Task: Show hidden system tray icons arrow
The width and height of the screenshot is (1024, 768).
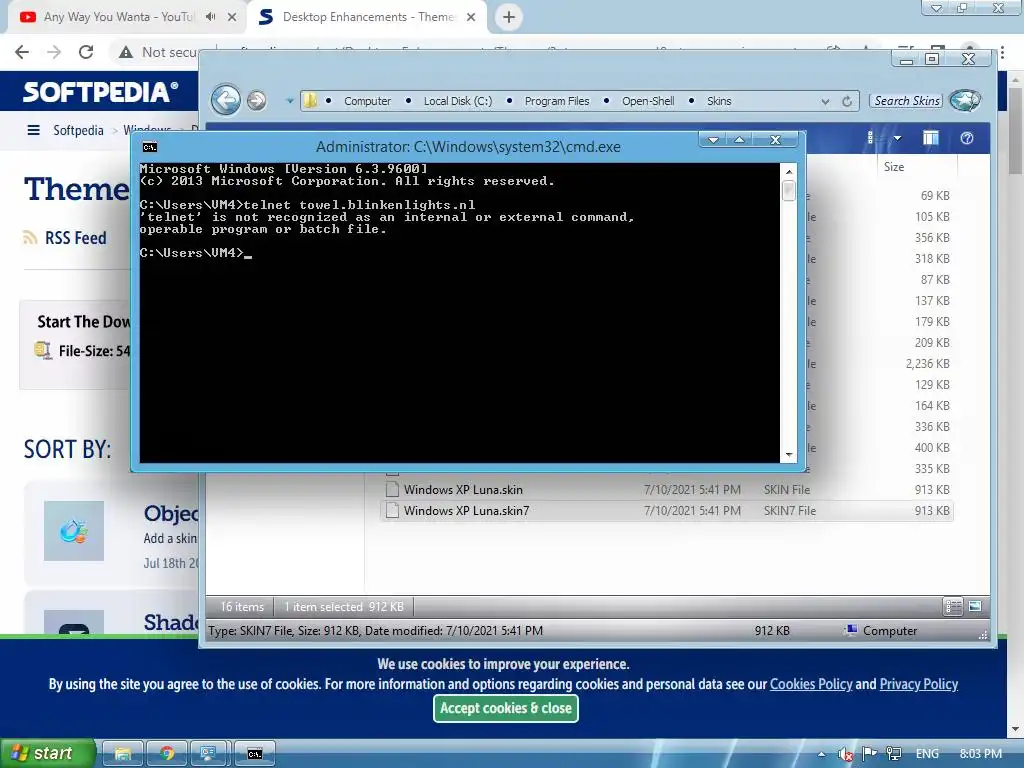Action: pyautogui.click(x=821, y=754)
